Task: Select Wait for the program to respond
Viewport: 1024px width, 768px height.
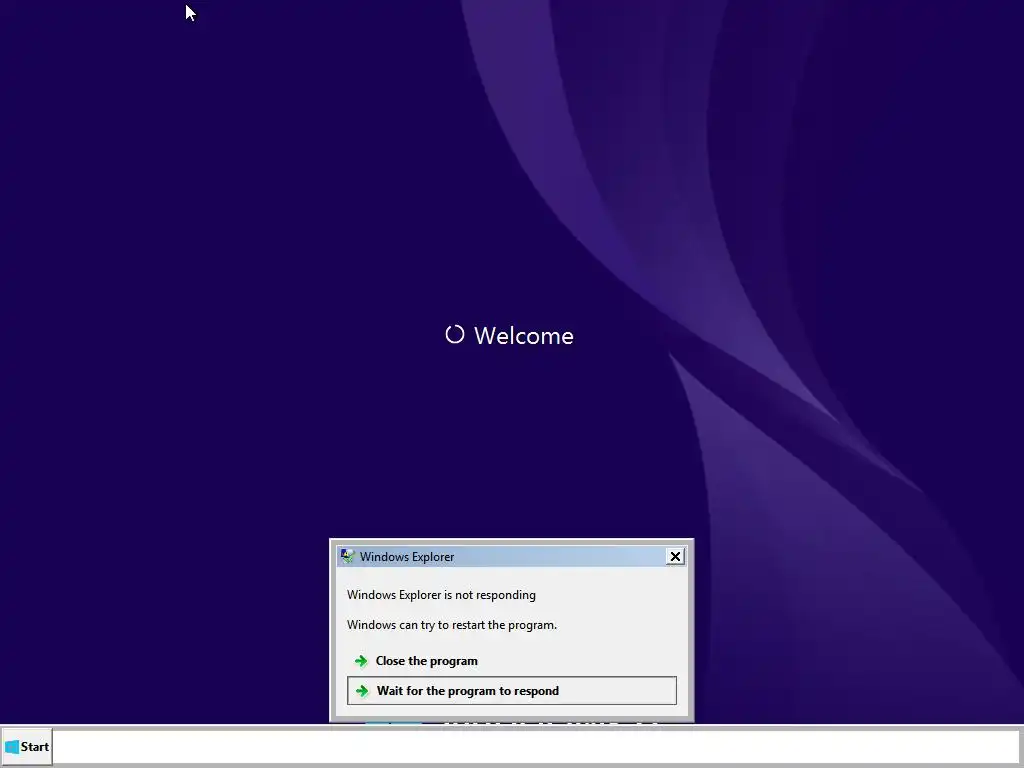Action: 511,691
